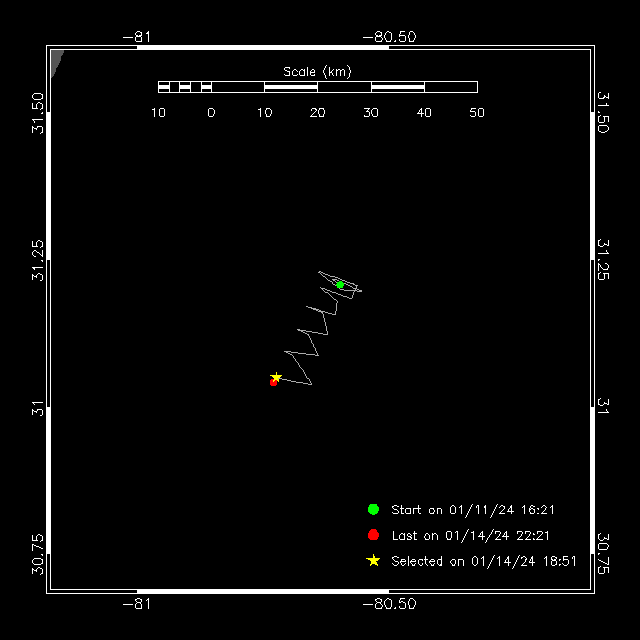Click the left latitude label '31.25'
This screenshot has height=640, width=640.
click(x=38, y=260)
